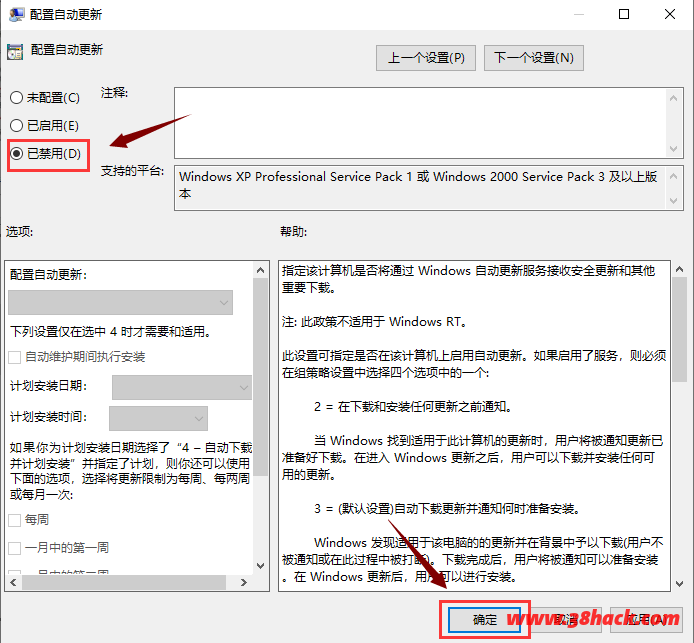Select the 已禁用(D) radio option
Viewport: 694px width, 643px height.
16,153
